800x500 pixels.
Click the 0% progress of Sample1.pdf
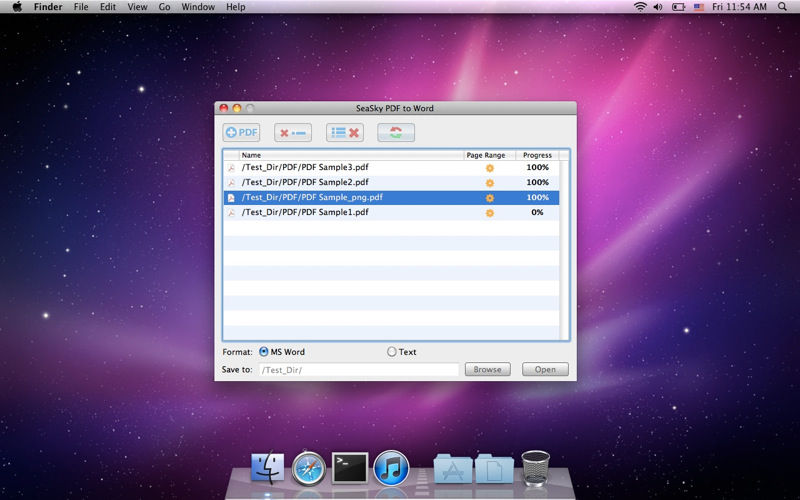(537, 212)
